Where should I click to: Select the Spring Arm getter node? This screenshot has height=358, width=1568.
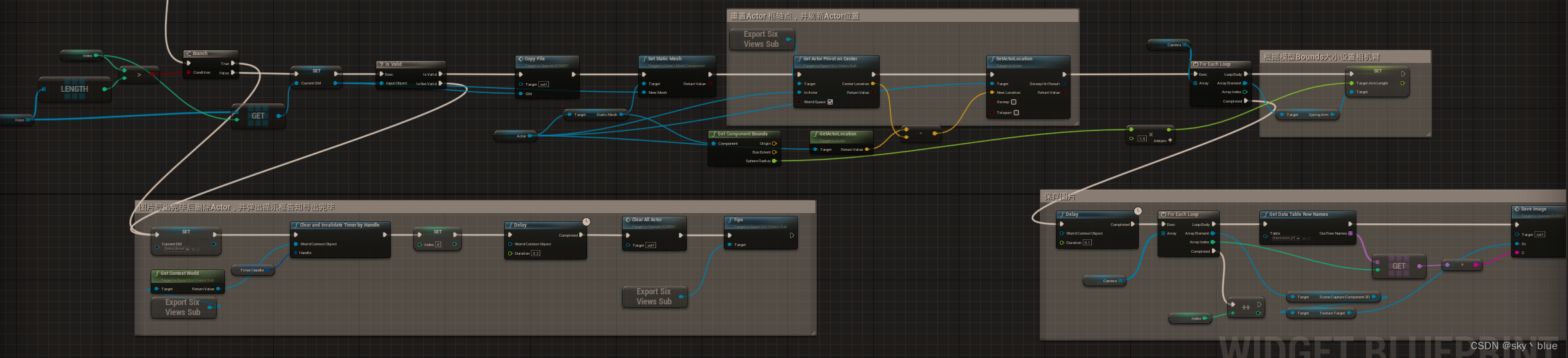pos(1308,115)
